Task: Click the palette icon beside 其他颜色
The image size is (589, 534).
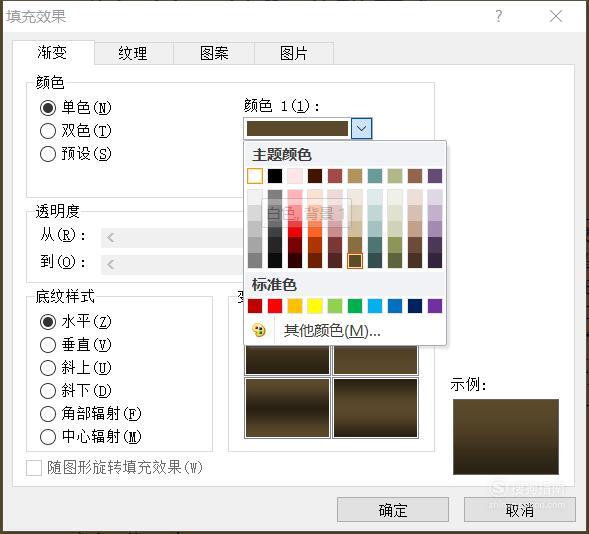Action: point(259,330)
